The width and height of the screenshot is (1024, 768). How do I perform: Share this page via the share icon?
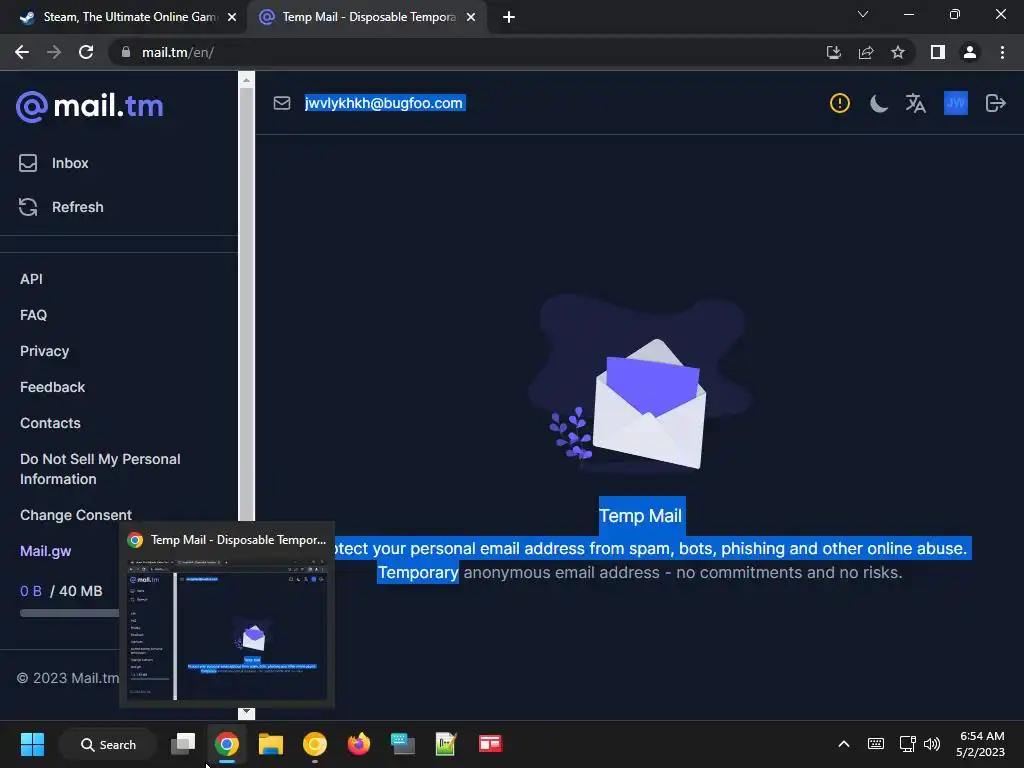coord(866,52)
